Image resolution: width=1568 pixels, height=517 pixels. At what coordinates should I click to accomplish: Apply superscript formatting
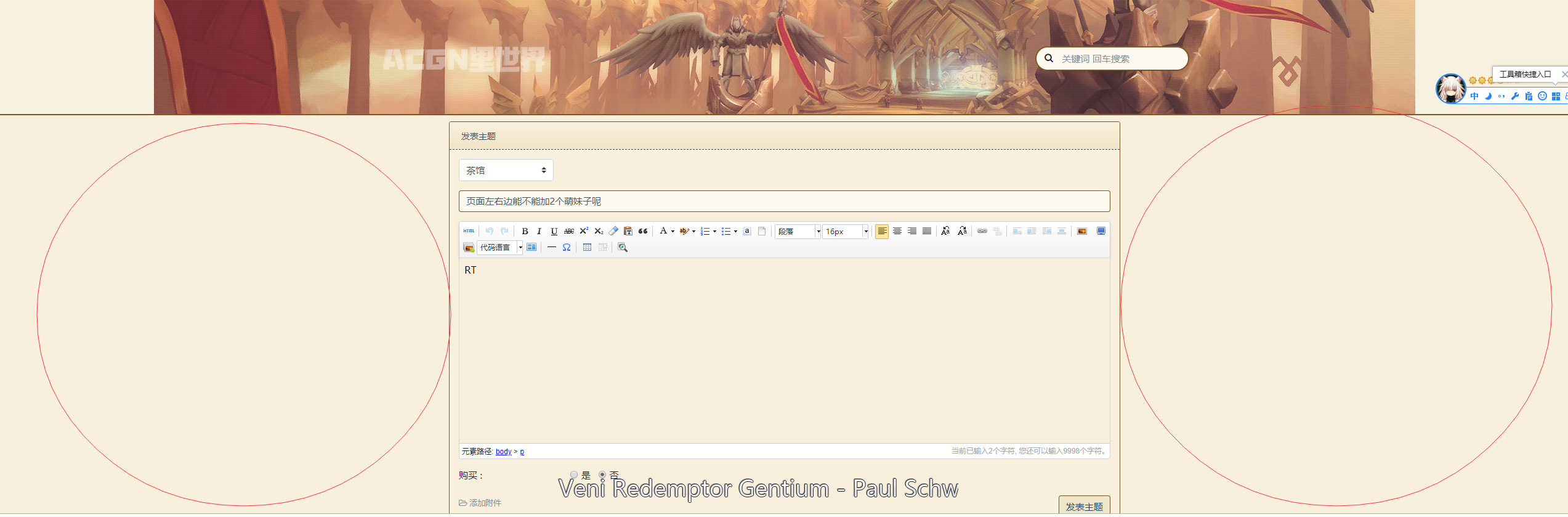pos(584,231)
